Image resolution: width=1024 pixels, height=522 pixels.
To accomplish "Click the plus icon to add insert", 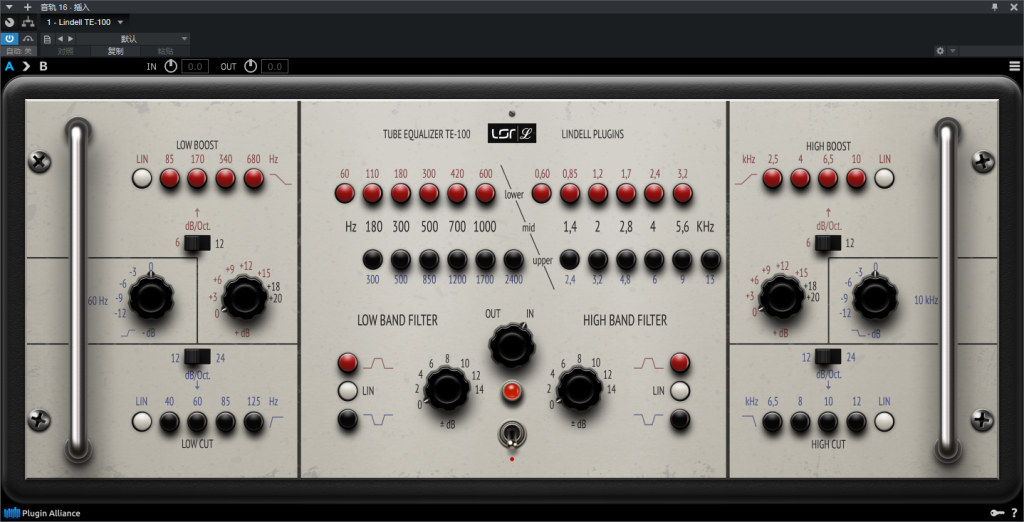I will pos(27,7).
